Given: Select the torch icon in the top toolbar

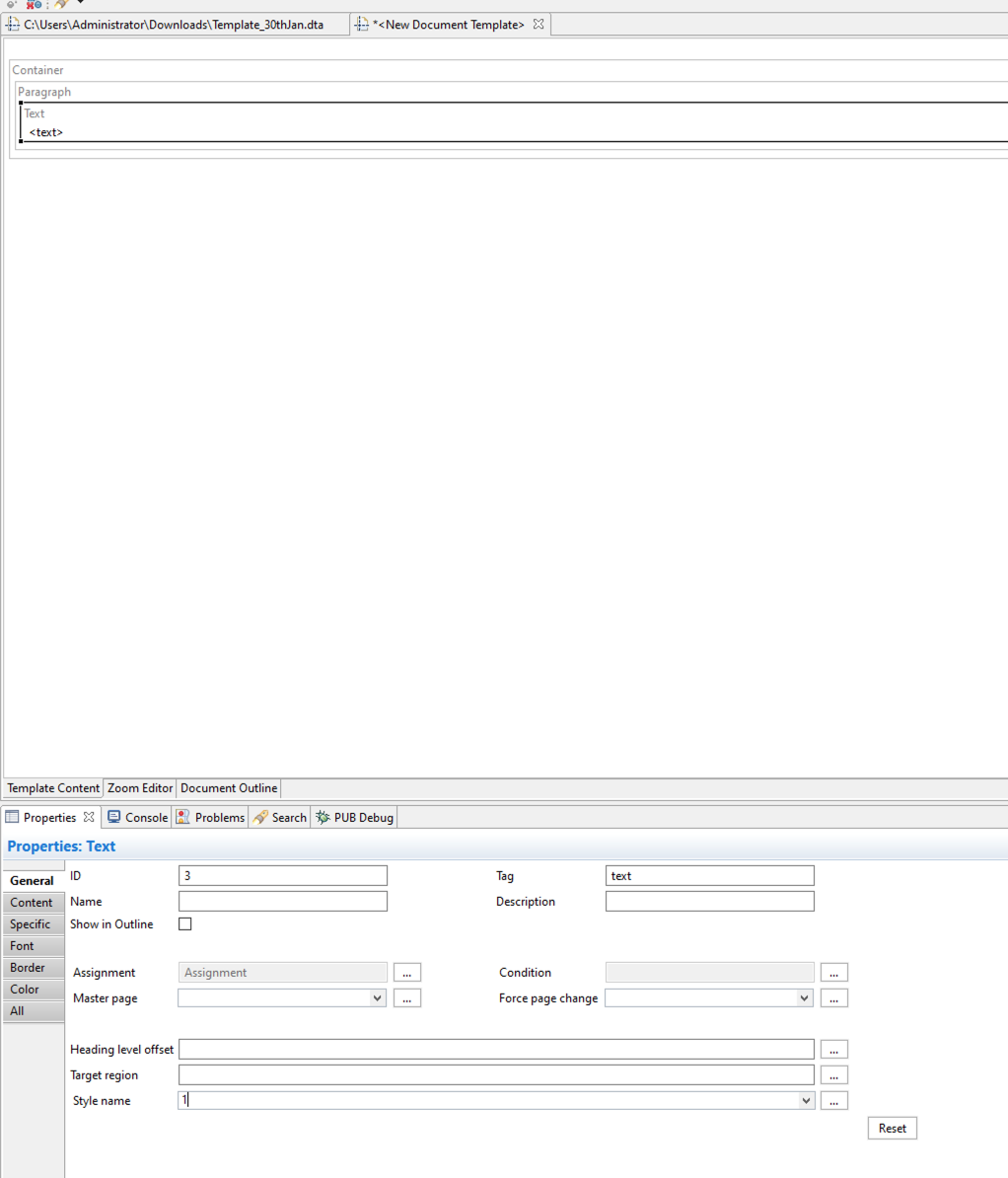Looking at the screenshot, I should click(59, 5).
